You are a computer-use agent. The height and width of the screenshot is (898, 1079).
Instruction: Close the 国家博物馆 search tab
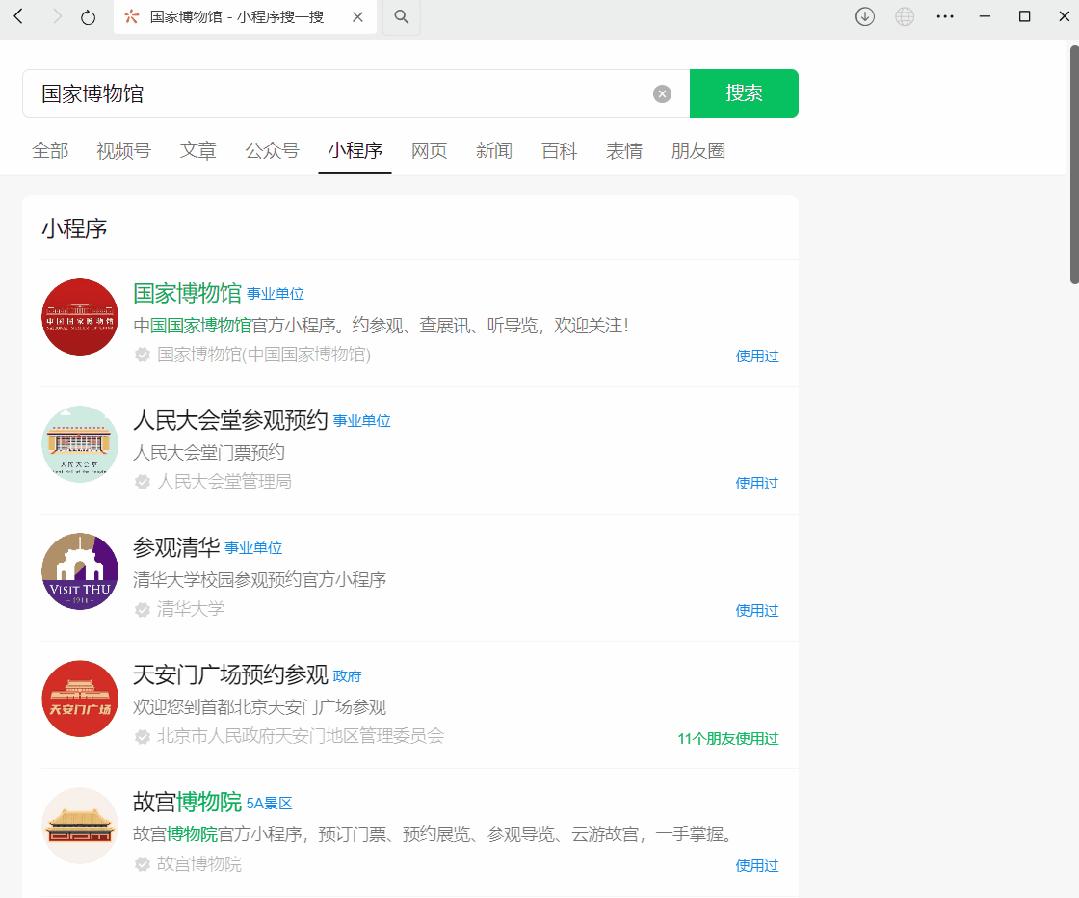(x=358, y=17)
